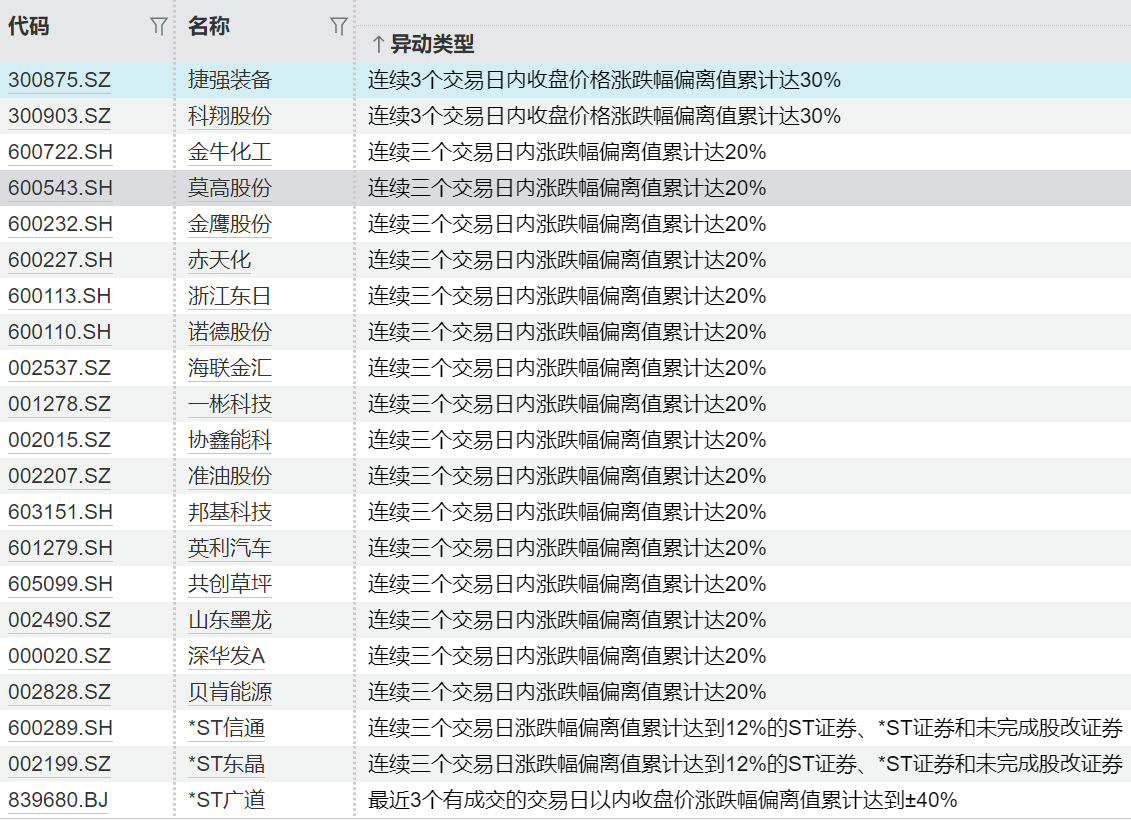Select 异动类型 text in 科翔股份 row

604,116
